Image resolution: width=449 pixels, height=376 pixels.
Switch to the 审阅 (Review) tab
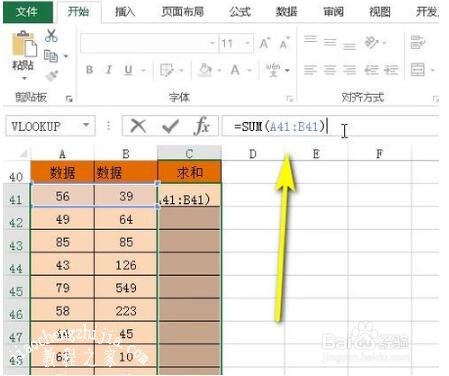(x=333, y=12)
